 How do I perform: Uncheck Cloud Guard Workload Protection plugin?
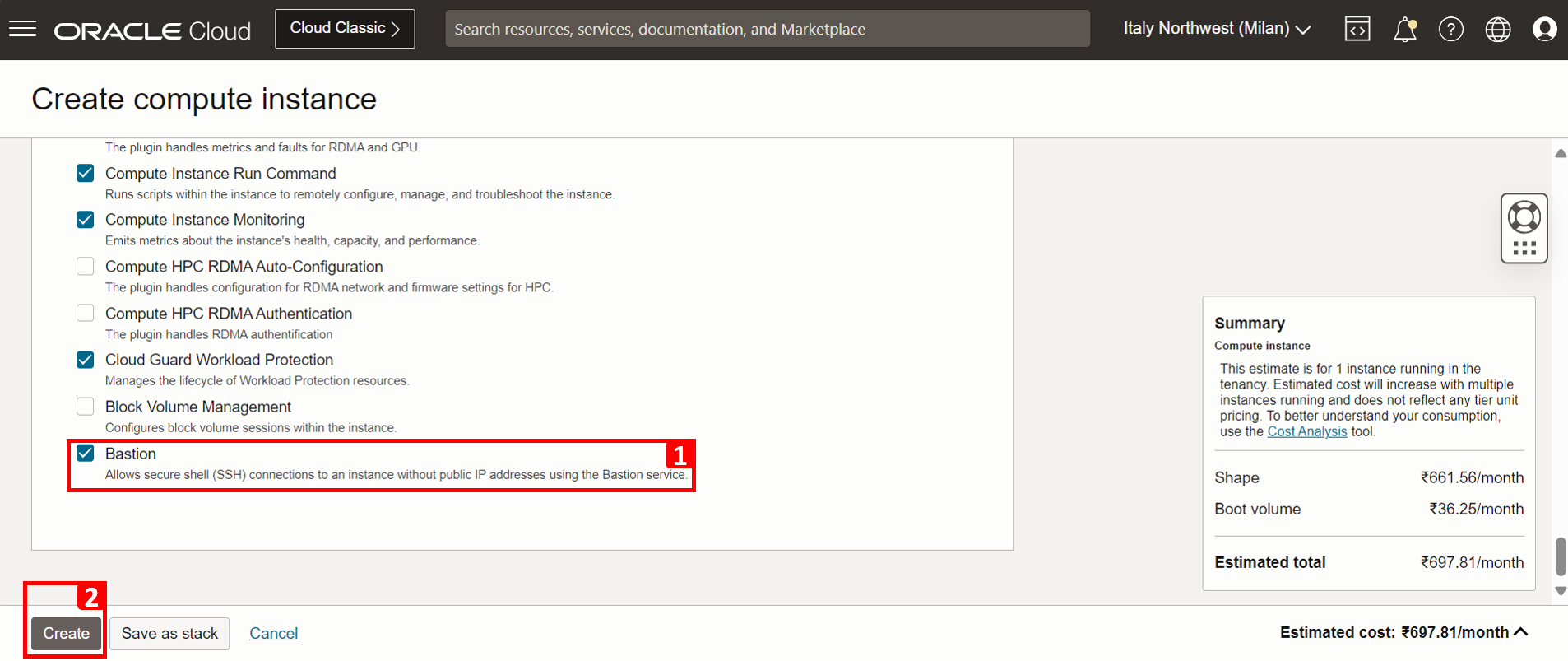pos(86,360)
